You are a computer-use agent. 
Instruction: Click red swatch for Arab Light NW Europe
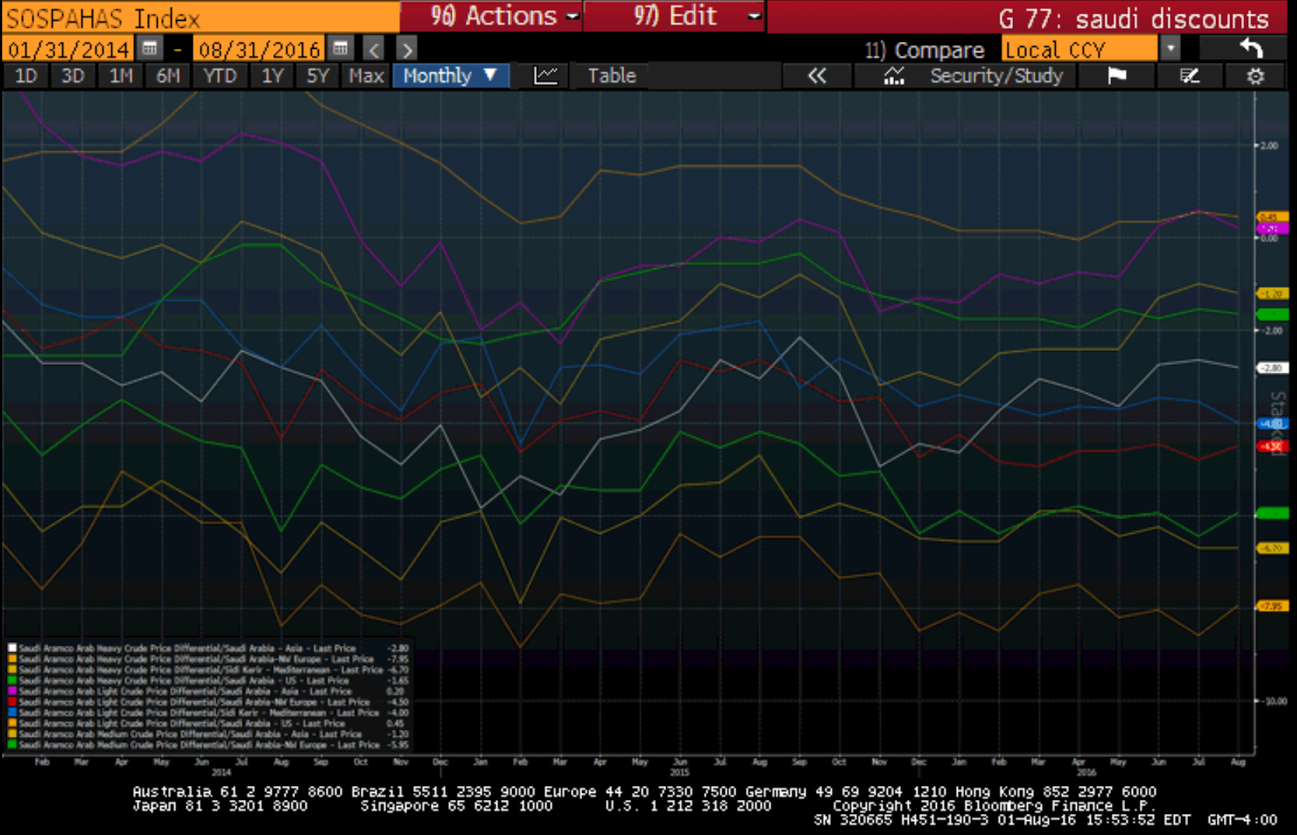coord(12,702)
